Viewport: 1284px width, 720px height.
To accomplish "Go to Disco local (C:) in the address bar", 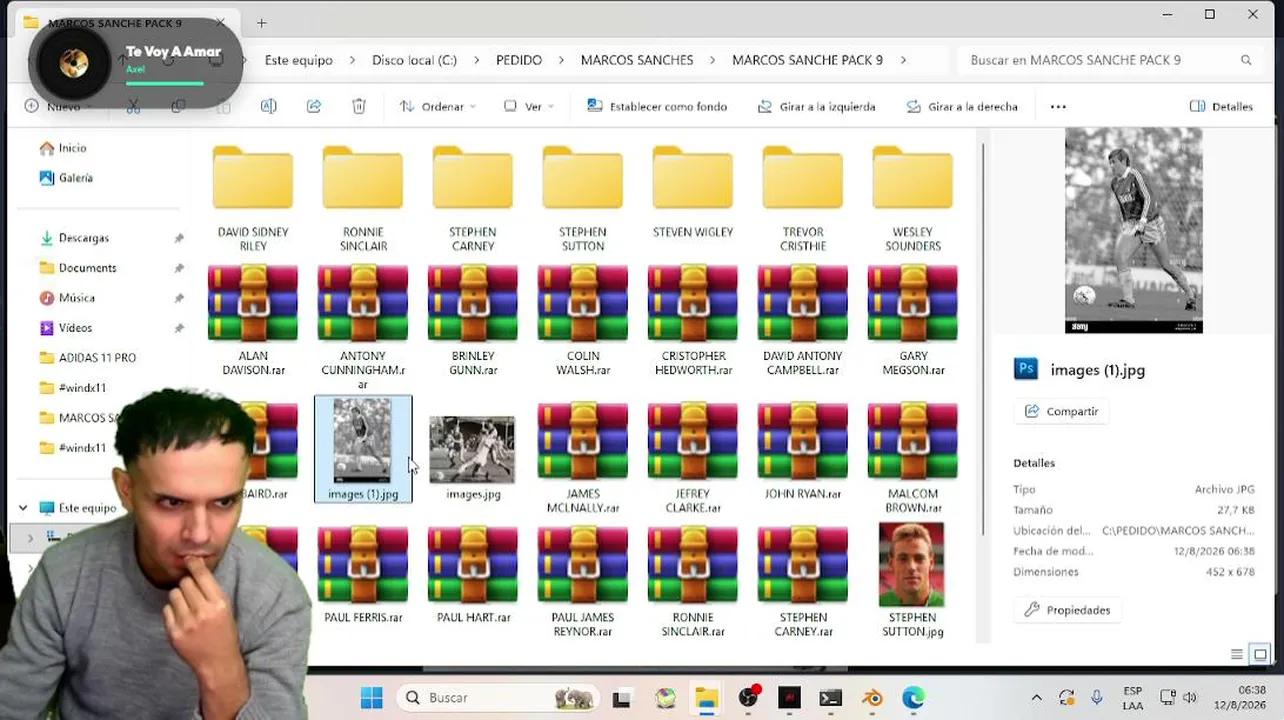I will (x=414, y=60).
